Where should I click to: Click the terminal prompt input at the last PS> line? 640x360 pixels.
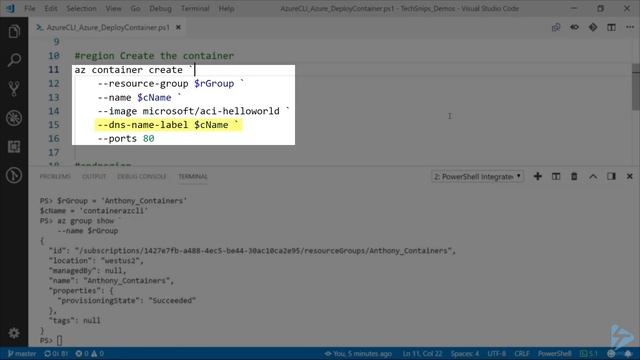coord(60,340)
